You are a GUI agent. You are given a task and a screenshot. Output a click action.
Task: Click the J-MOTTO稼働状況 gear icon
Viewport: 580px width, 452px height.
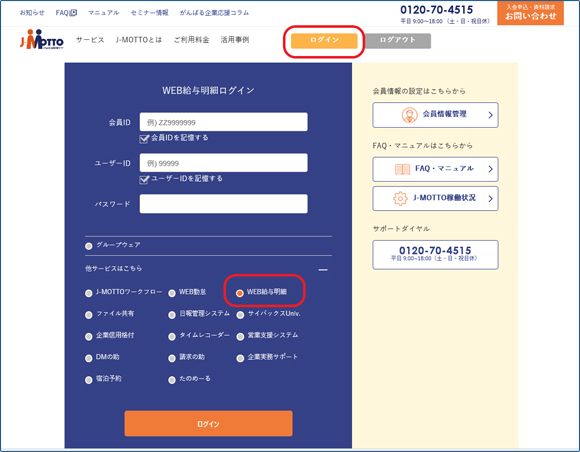tap(400, 199)
